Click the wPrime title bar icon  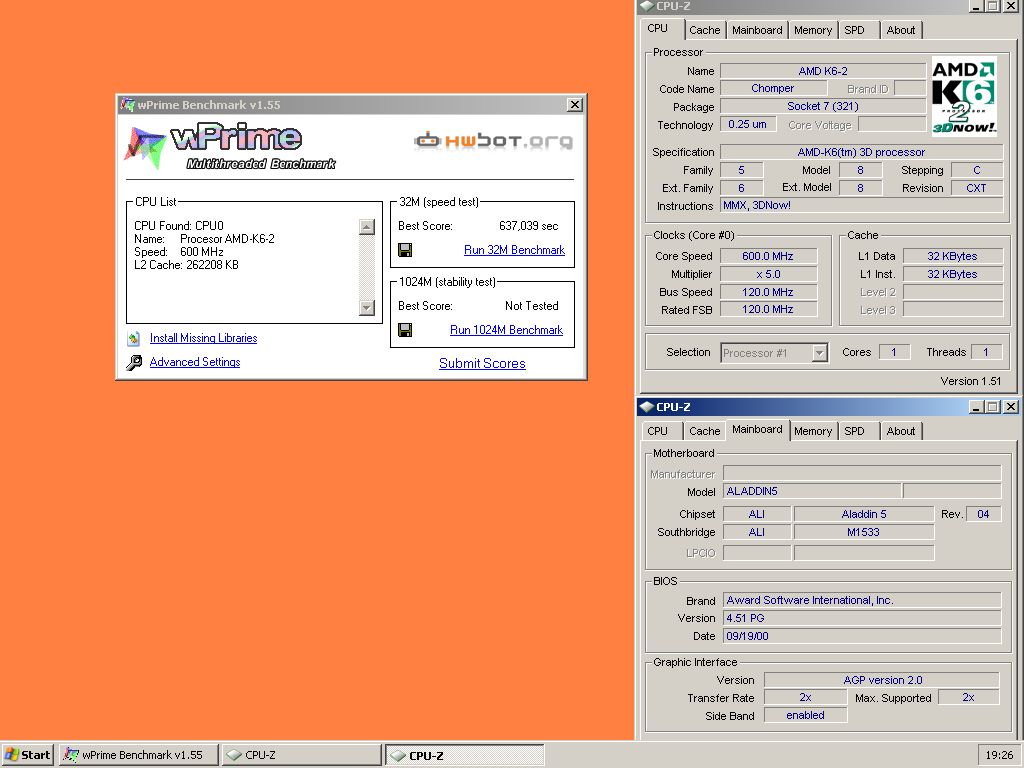coord(127,104)
